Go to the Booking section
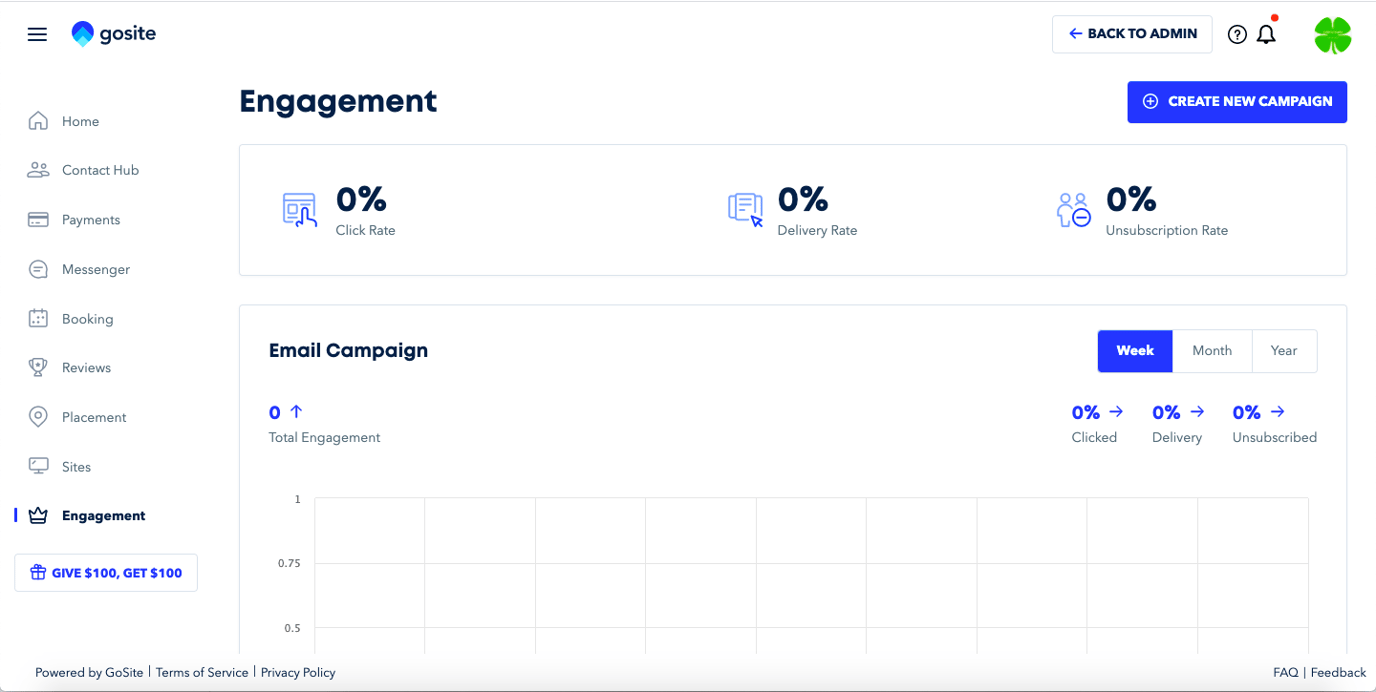Image resolution: width=1376 pixels, height=692 pixels. 88,318
